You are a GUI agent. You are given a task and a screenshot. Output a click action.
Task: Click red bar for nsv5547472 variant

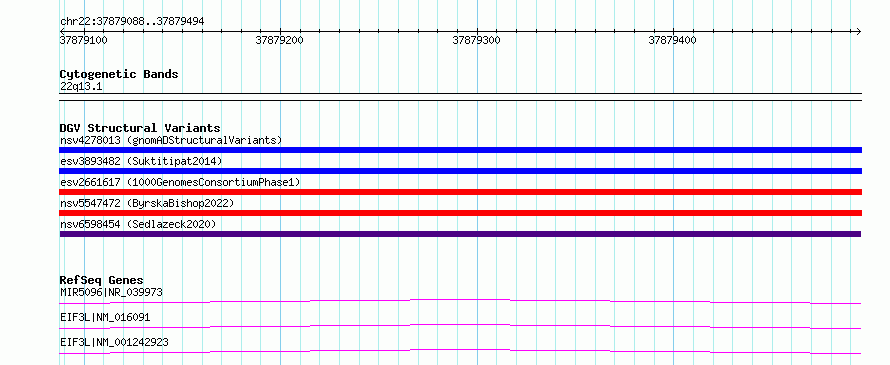460,213
